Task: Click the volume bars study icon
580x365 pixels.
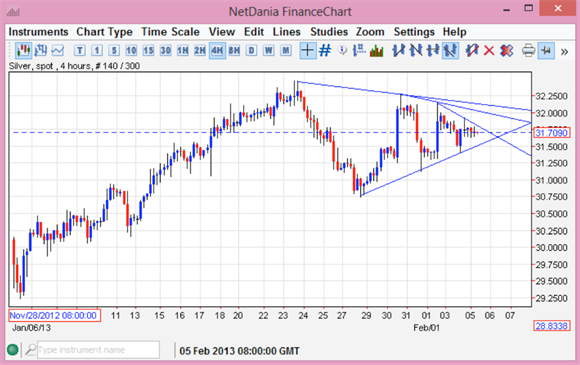Action: [x=377, y=50]
